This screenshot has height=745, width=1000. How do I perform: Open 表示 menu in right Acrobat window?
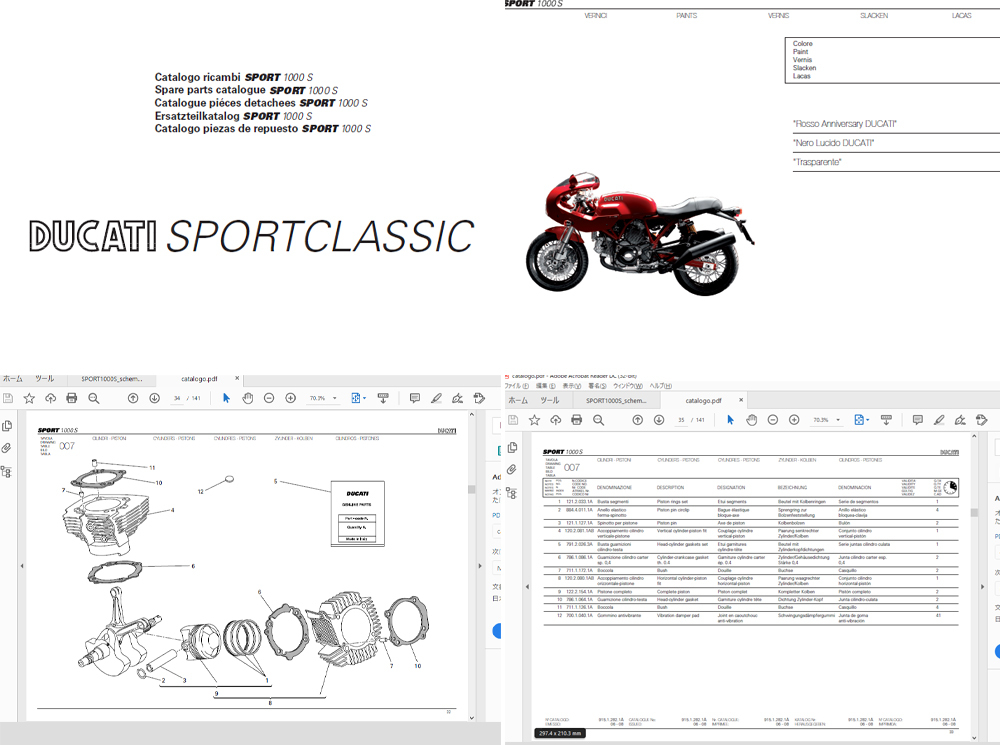[x=571, y=386]
